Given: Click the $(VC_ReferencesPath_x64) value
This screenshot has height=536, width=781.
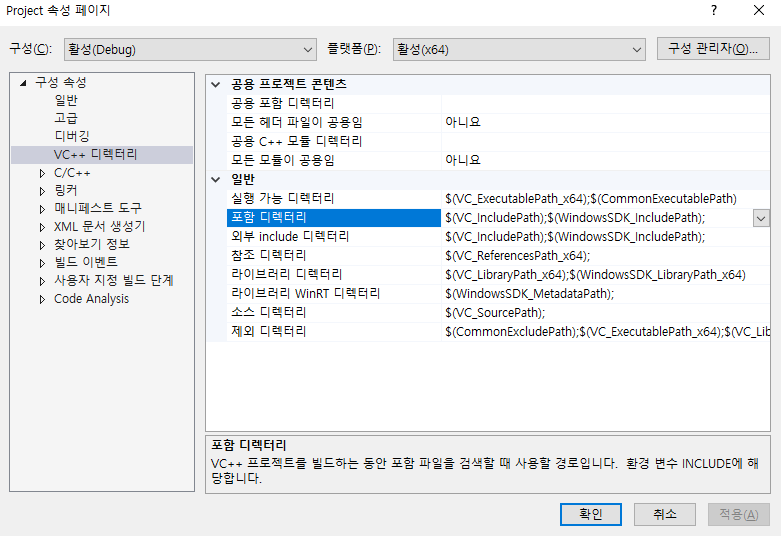Looking at the screenshot, I should pos(606,256).
